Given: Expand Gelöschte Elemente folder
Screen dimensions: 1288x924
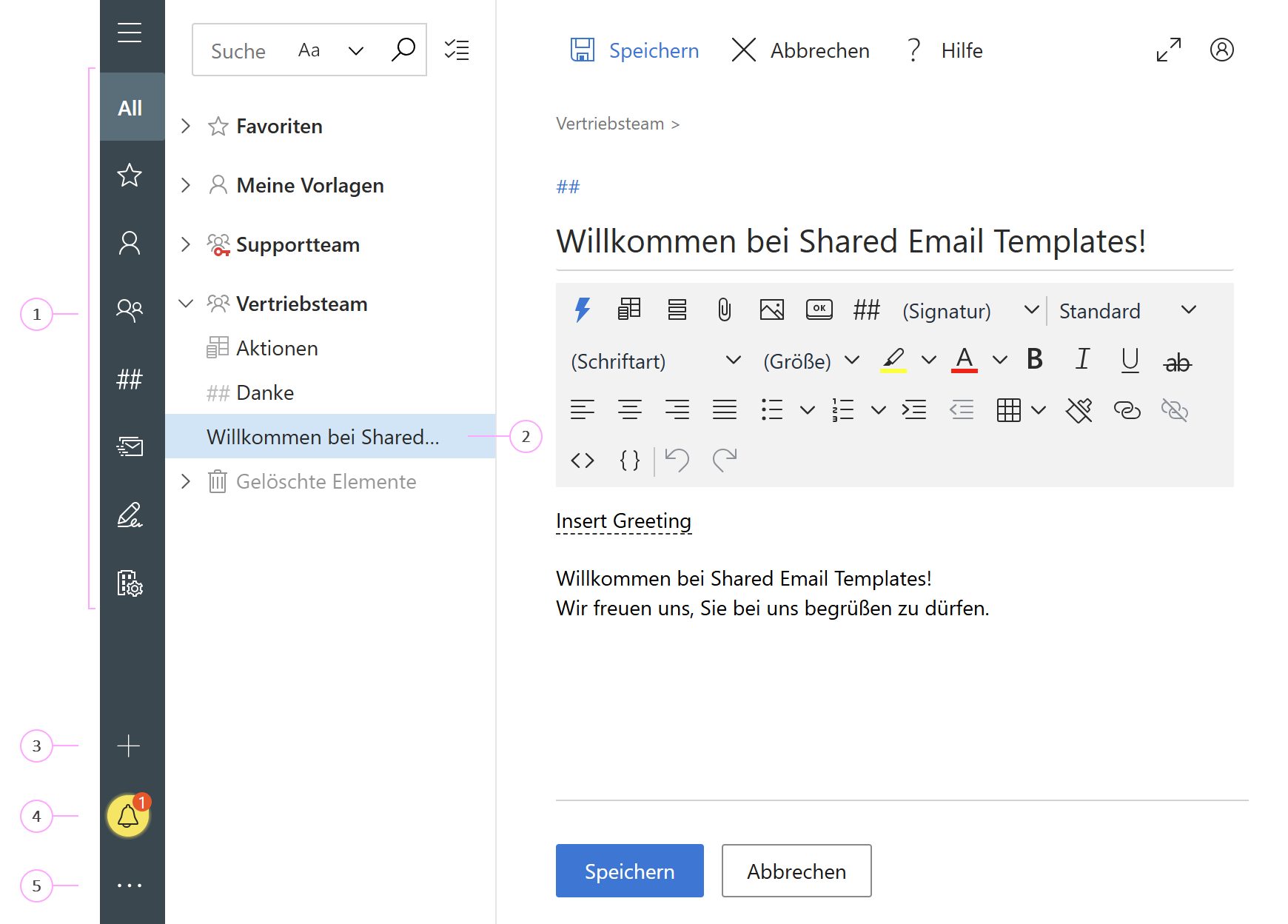Looking at the screenshot, I should point(186,481).
